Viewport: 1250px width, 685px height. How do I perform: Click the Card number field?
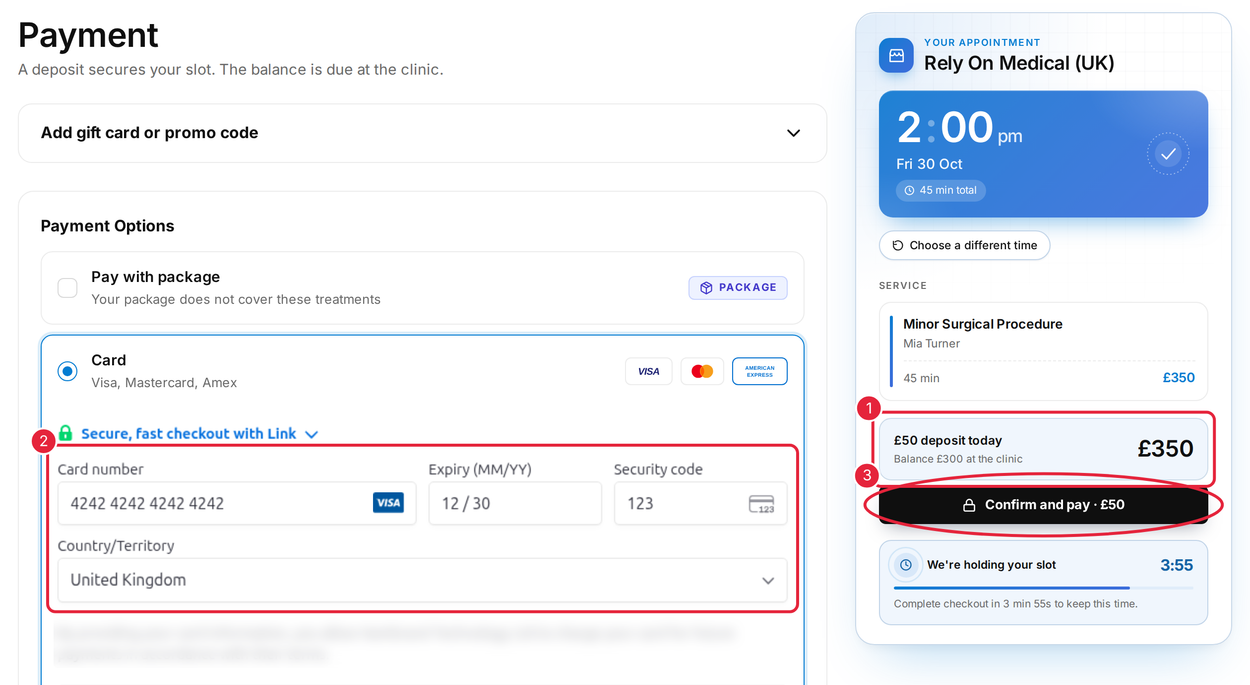pos(237,503)
